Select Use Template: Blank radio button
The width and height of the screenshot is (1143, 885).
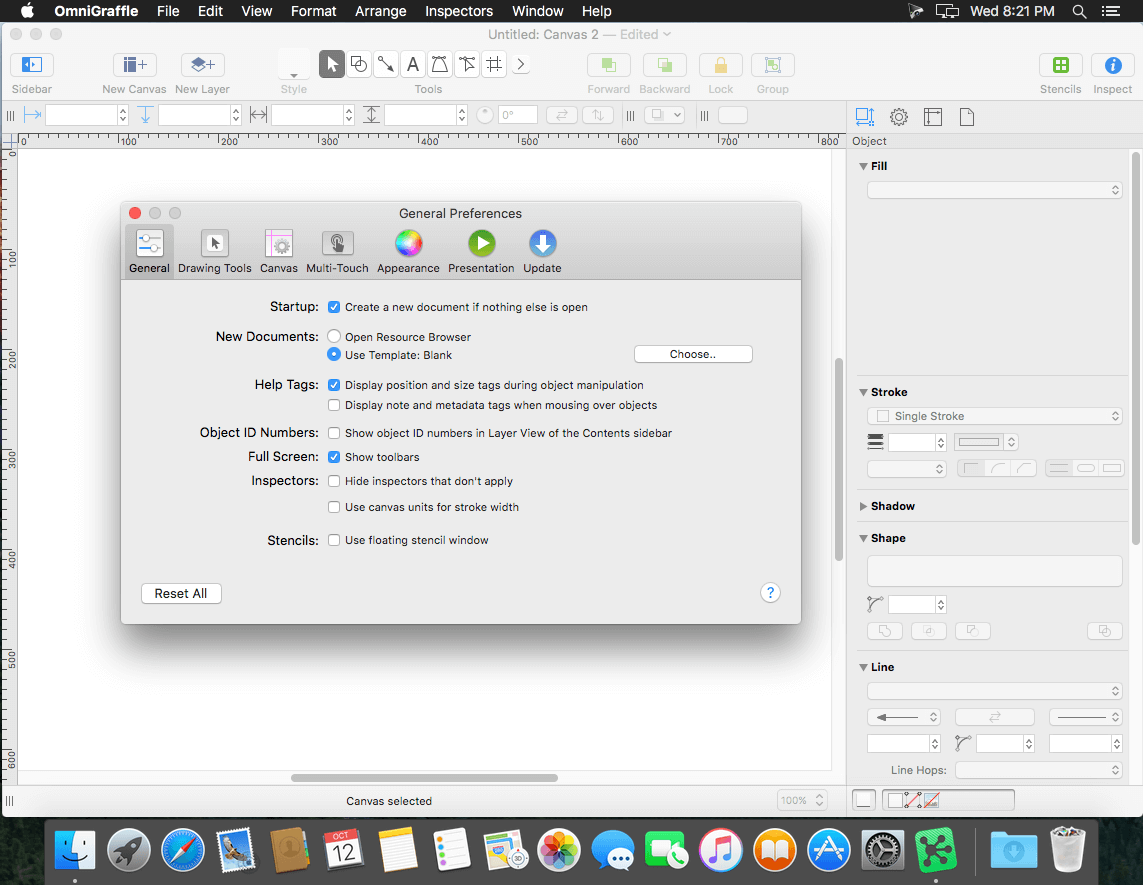click(334, 354)
